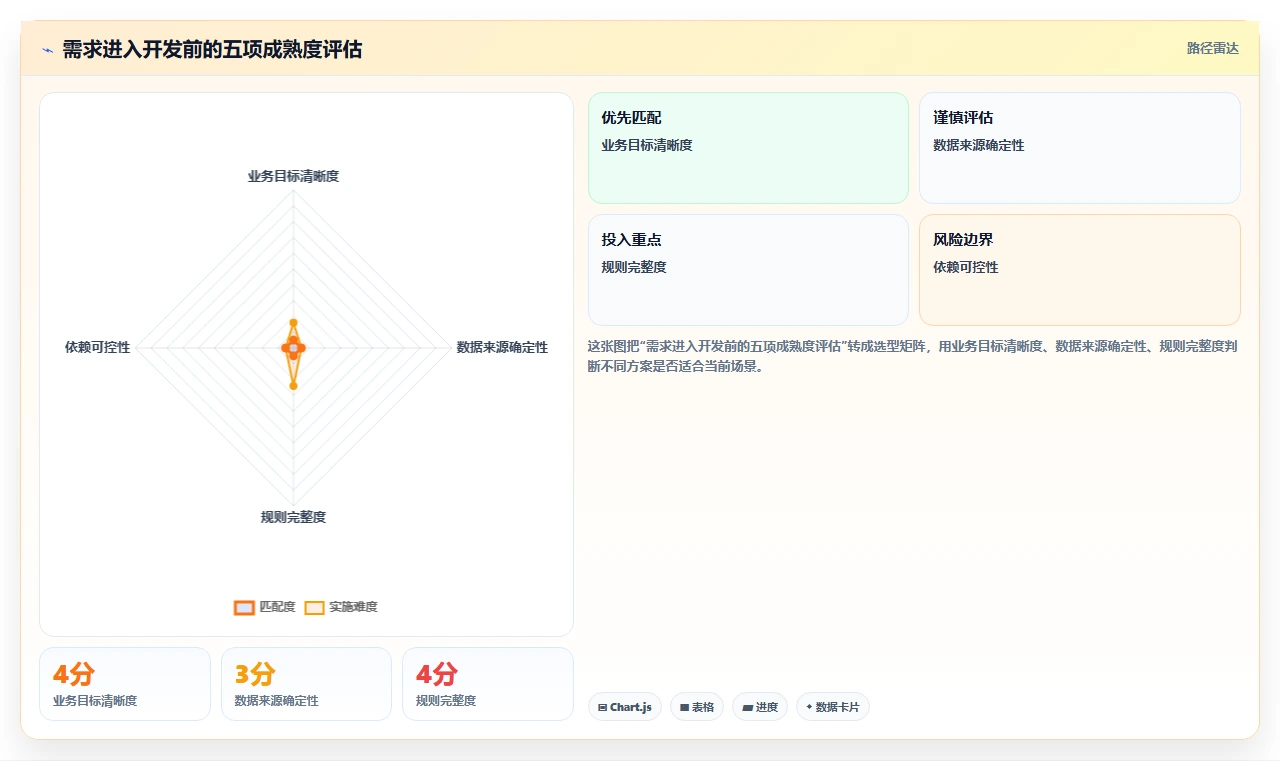
Task: Open the 风险边界 card
Action: pyautogui.click(x=1080, y=270)
